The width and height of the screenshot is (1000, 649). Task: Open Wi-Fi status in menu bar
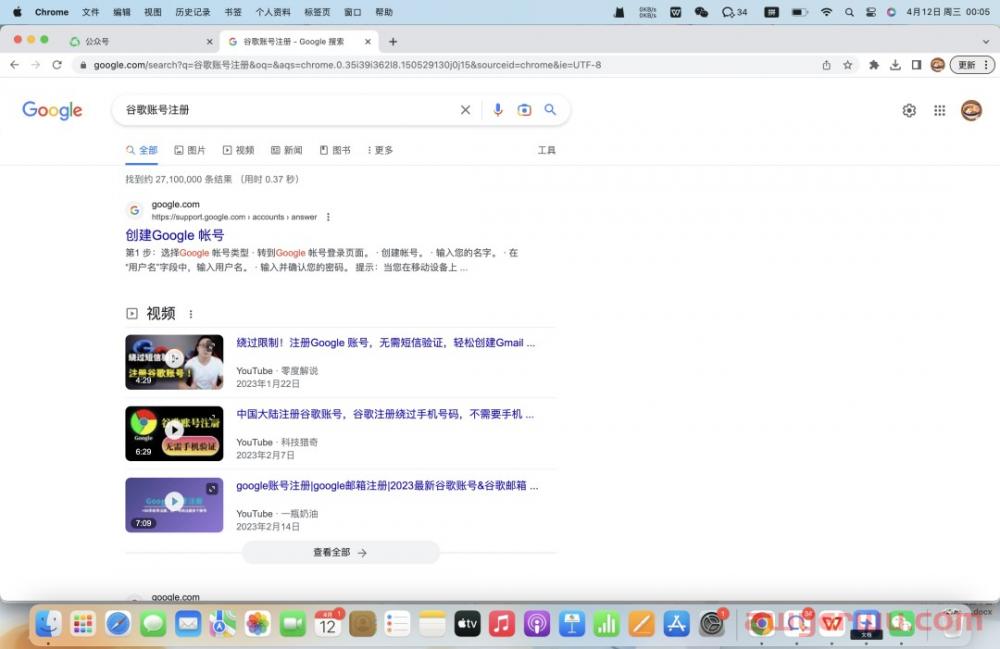[x=827, y=12]
